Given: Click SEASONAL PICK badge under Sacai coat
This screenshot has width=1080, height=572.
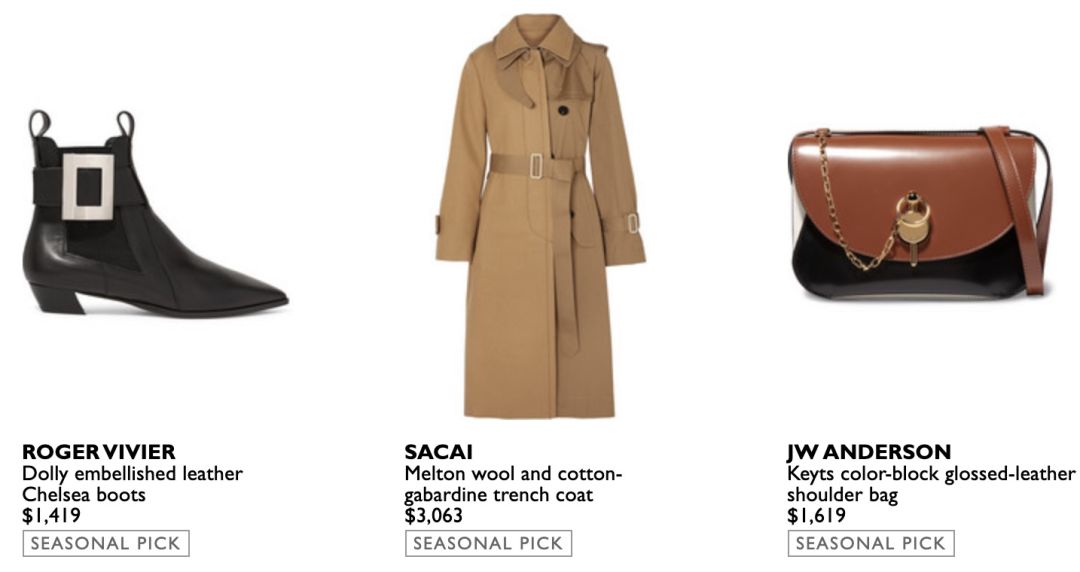Looking at the screenshot, I should (x=488, y=543).
